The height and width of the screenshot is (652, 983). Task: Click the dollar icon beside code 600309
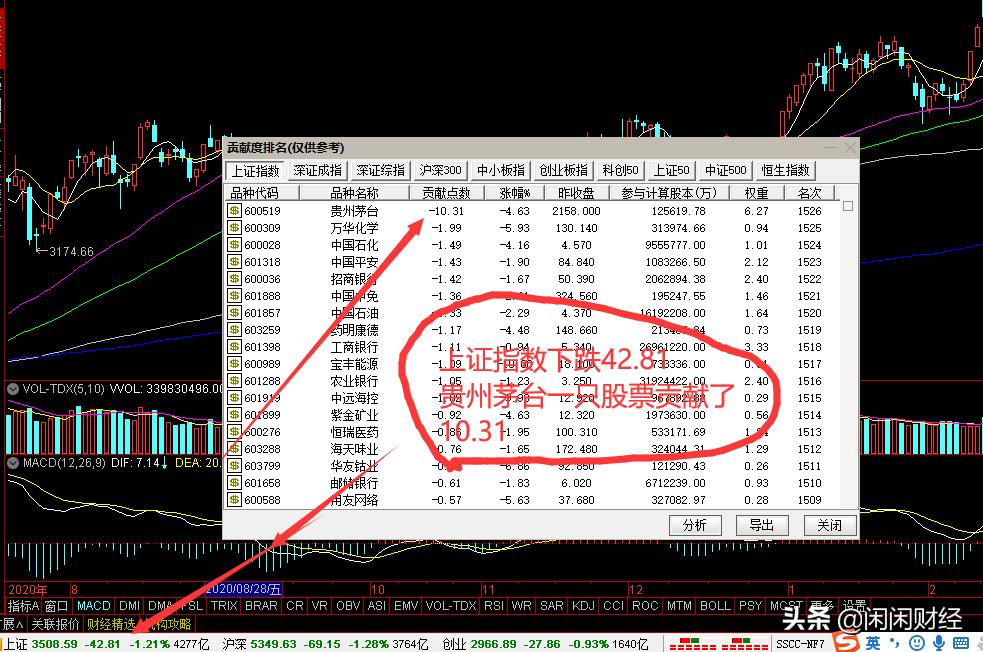coord(234,228)
